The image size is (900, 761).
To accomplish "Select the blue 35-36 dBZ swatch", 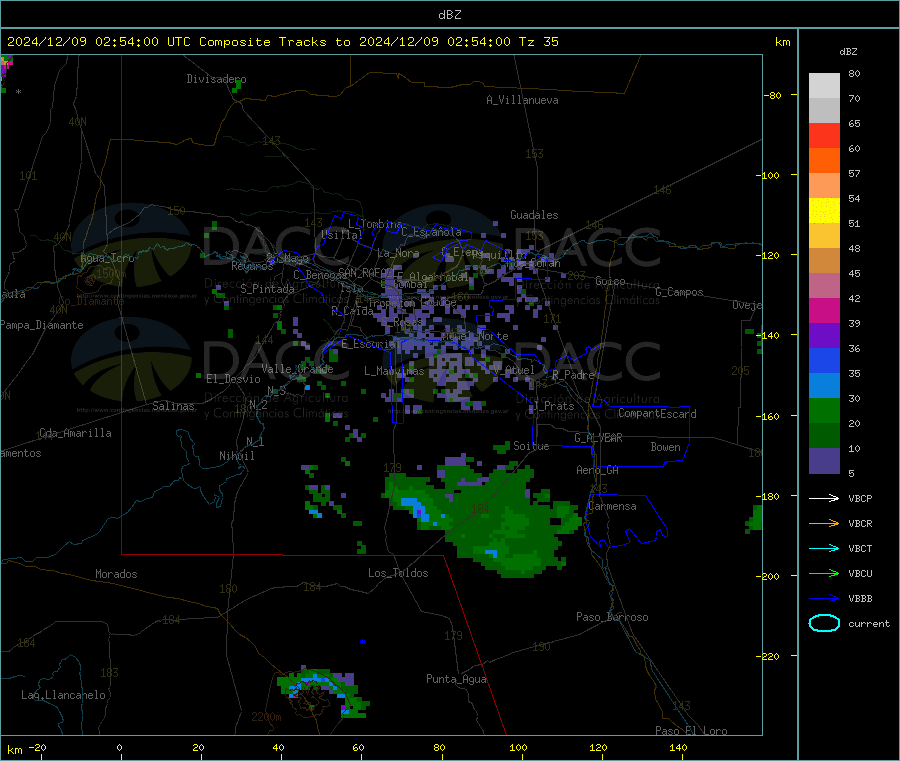I will (x=824, y=360).
